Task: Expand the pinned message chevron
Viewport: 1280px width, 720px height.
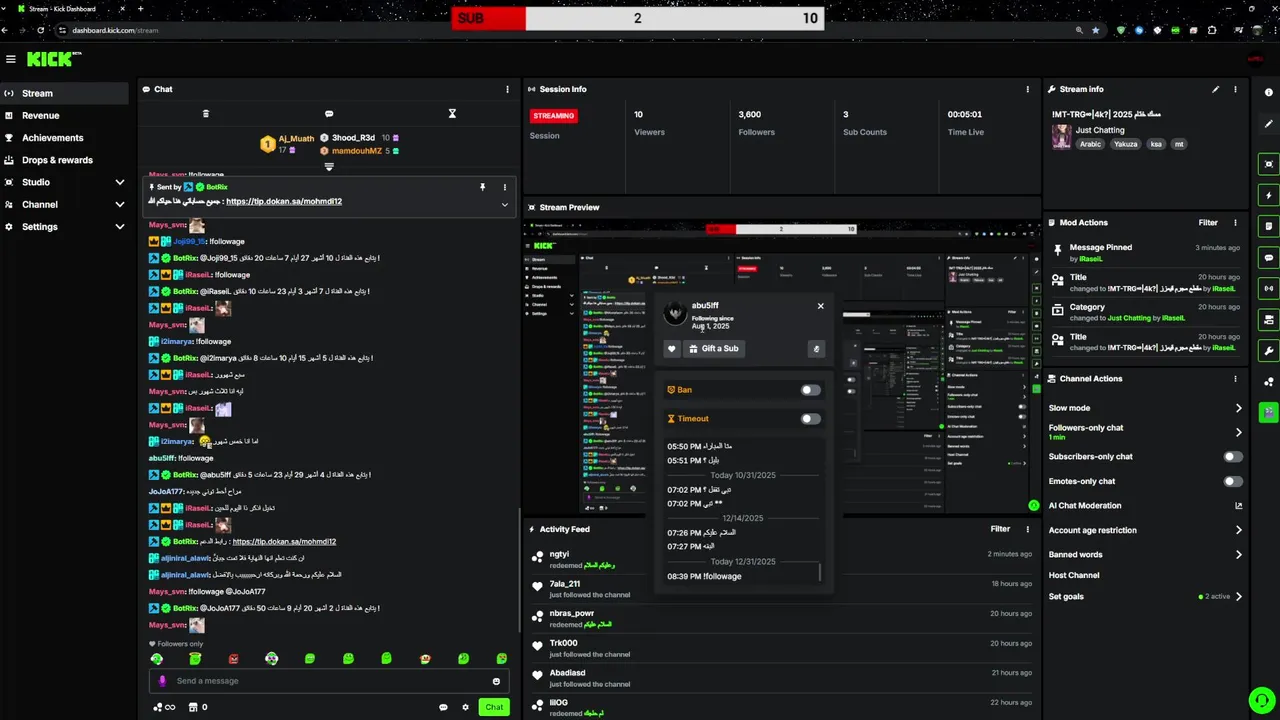Action: pyautogui.click(x=504, y=204)
